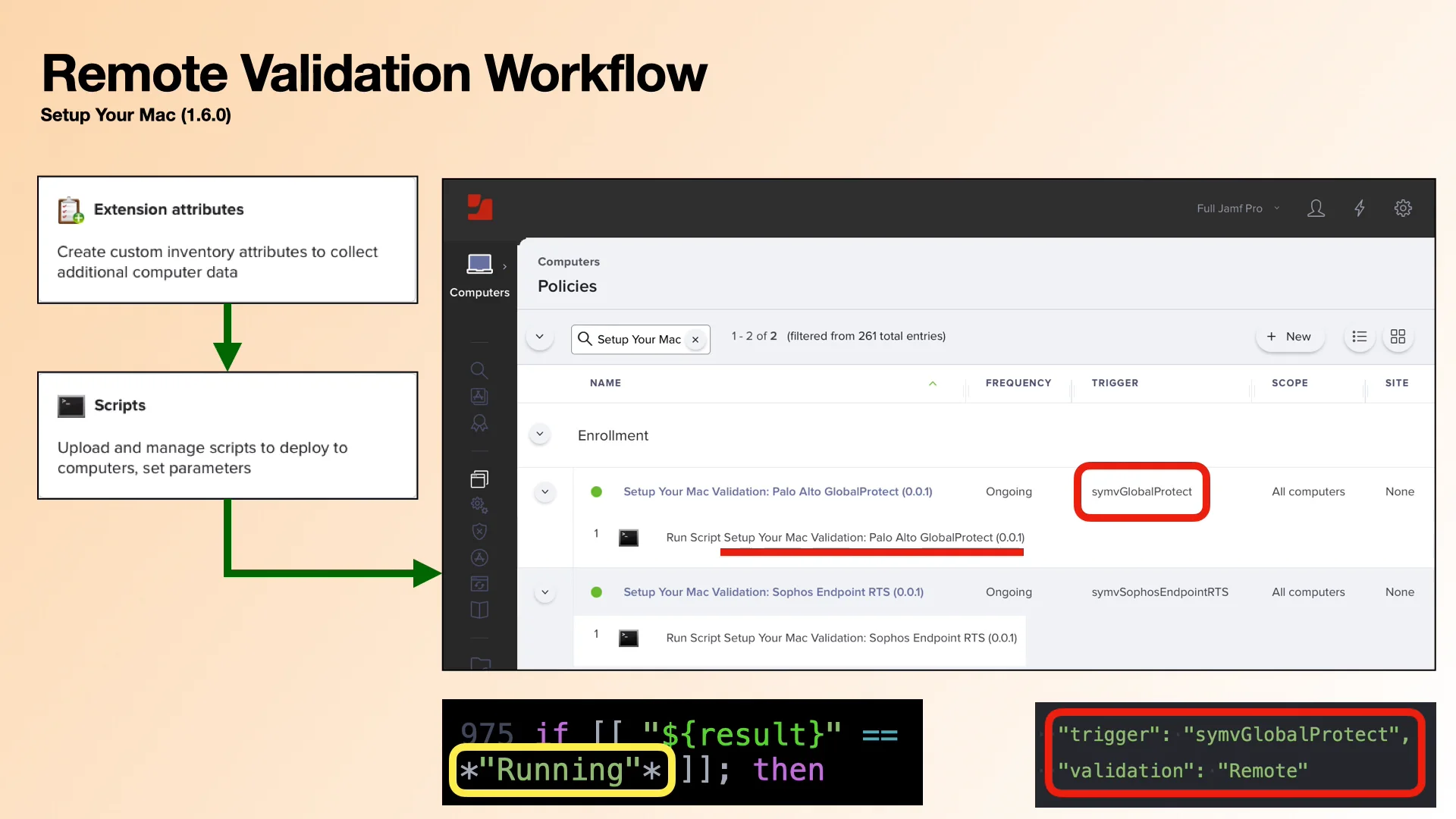Click the Scripts card
Viewport: 1456px width, 819px height.
click(x=227, y=435)
